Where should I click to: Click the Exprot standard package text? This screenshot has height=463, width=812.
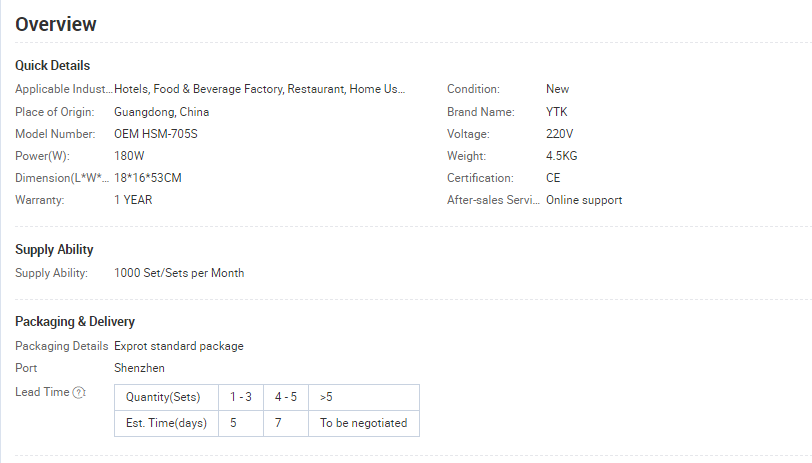[179, 346]
